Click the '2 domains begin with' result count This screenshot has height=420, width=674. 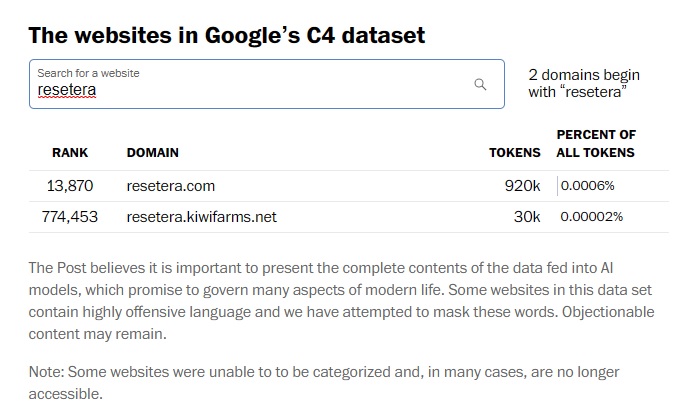584,83
